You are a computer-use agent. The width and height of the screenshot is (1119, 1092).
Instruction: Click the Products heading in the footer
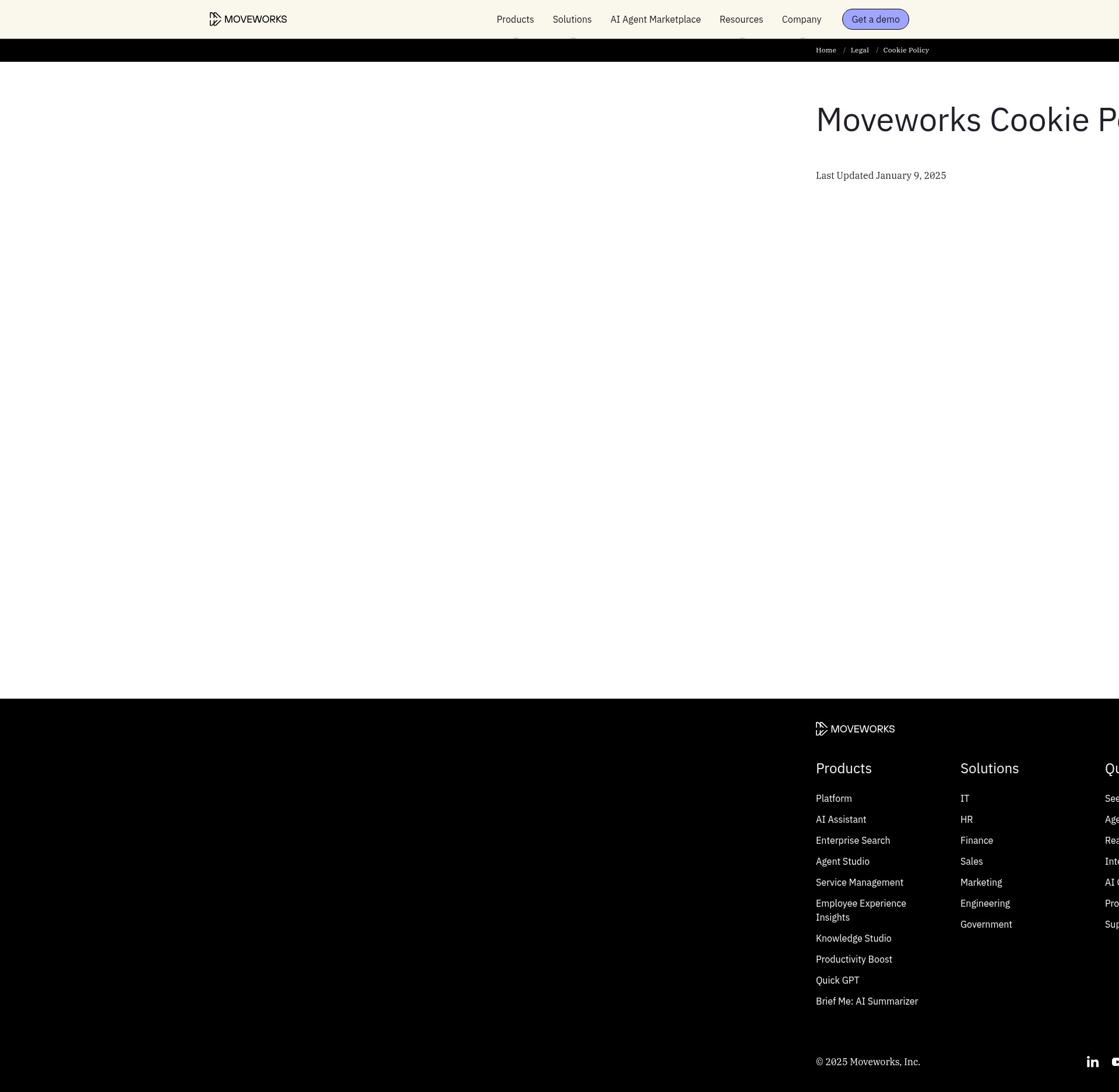(843, 769)
